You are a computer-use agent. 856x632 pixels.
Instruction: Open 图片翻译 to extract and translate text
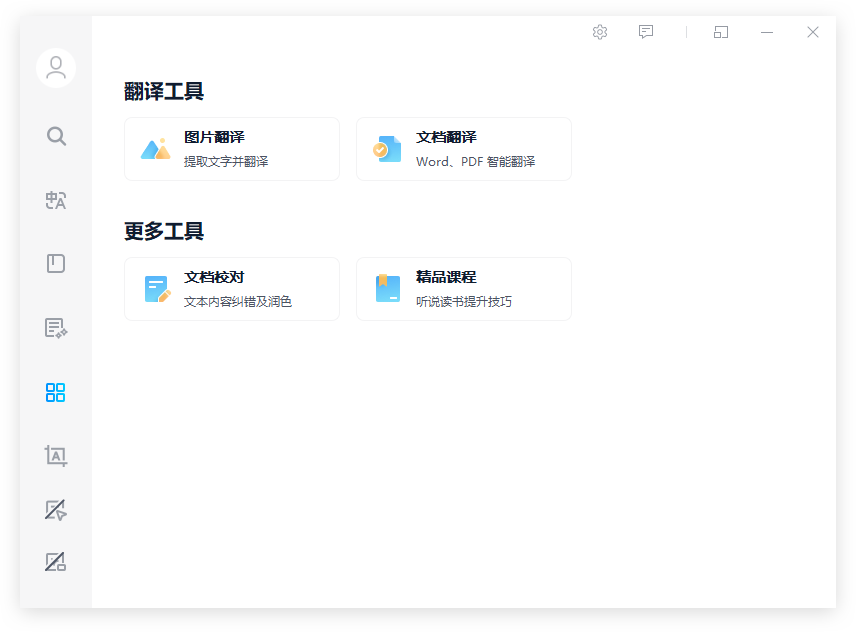point(232,148)
